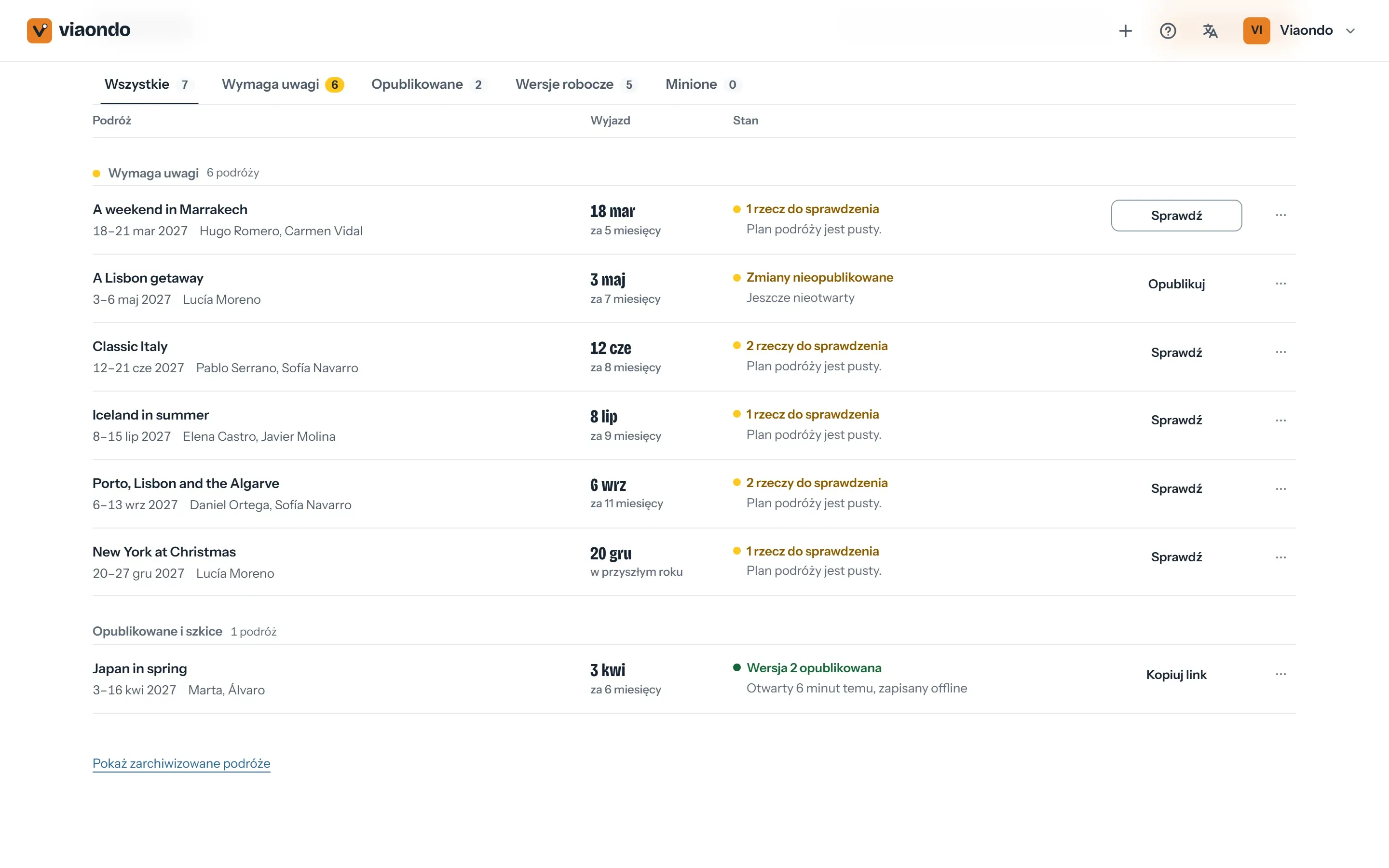The height and width of the screenshot is (868, 1389).
Task: Open more options for A Lisbon getaway
Action: [1280, 284]
